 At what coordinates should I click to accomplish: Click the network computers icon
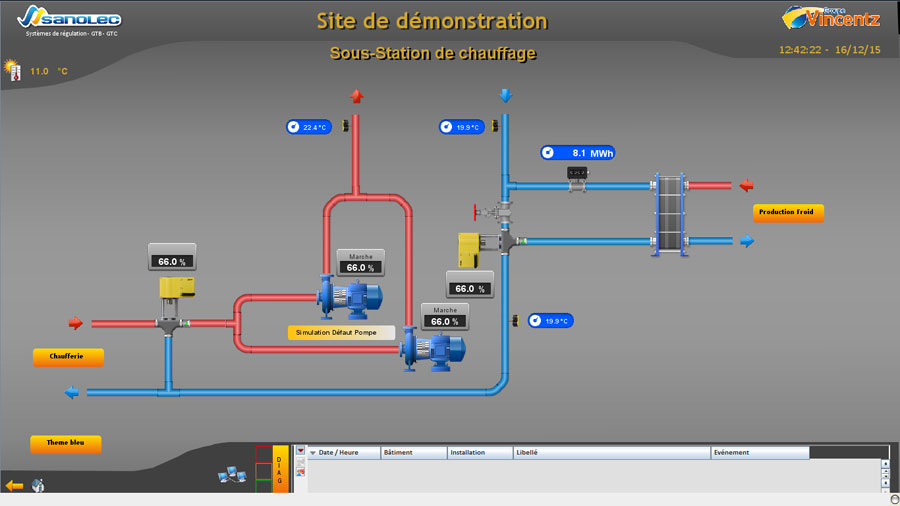232,475
